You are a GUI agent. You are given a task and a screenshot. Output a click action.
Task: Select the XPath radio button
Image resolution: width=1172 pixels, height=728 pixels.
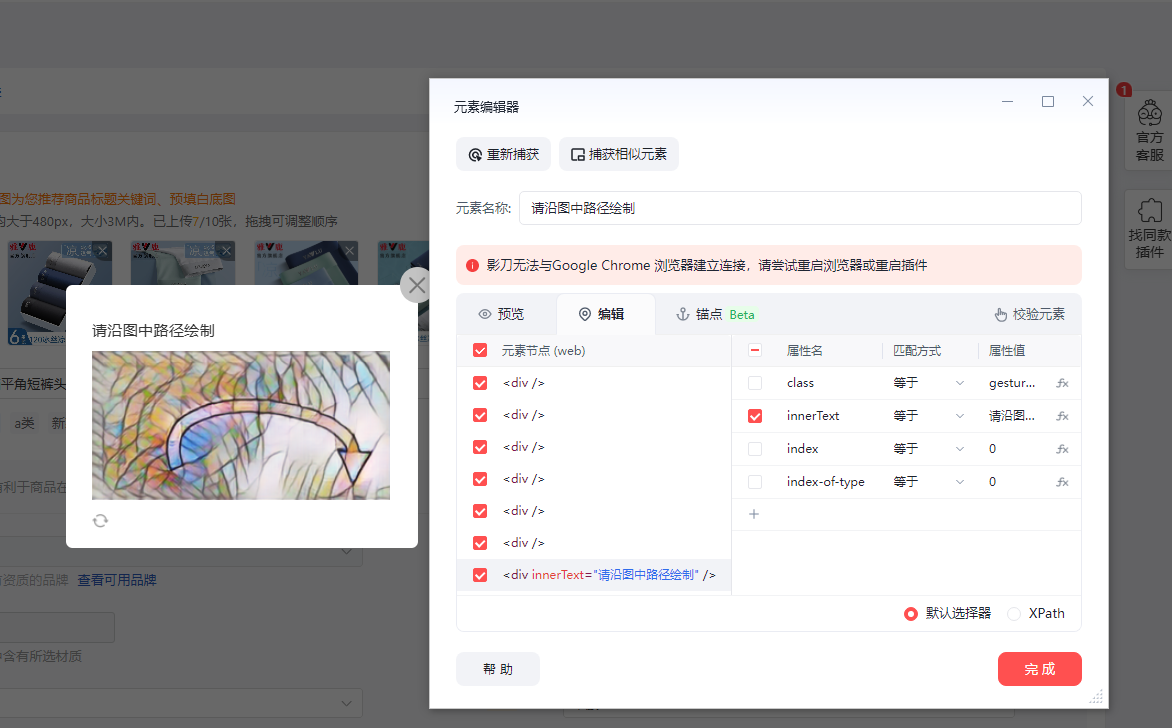click(1014, 613)
